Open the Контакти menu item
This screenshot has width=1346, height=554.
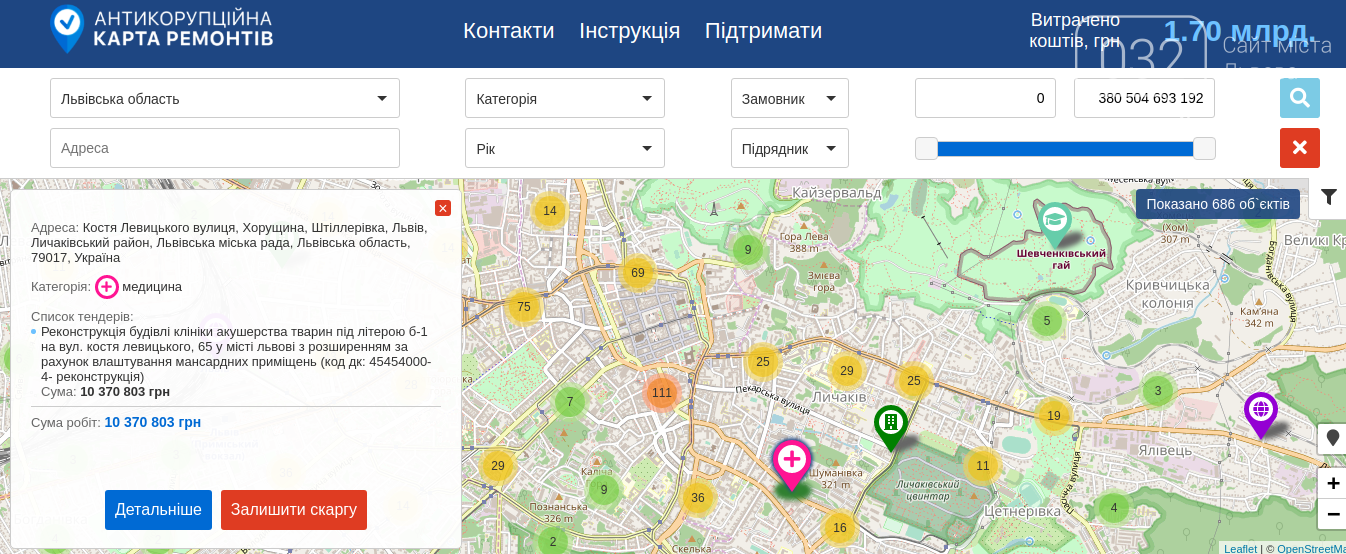pos(508,31)
